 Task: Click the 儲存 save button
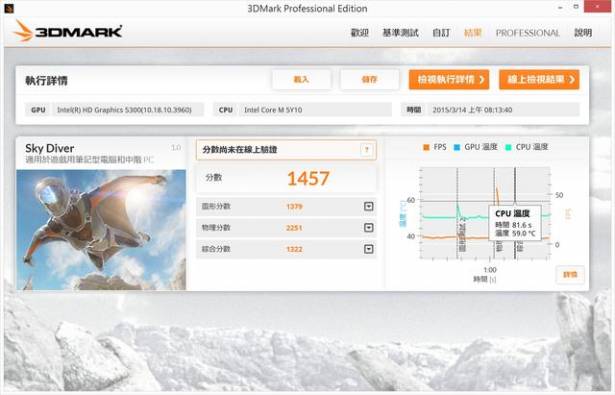(x=369, y=80)
